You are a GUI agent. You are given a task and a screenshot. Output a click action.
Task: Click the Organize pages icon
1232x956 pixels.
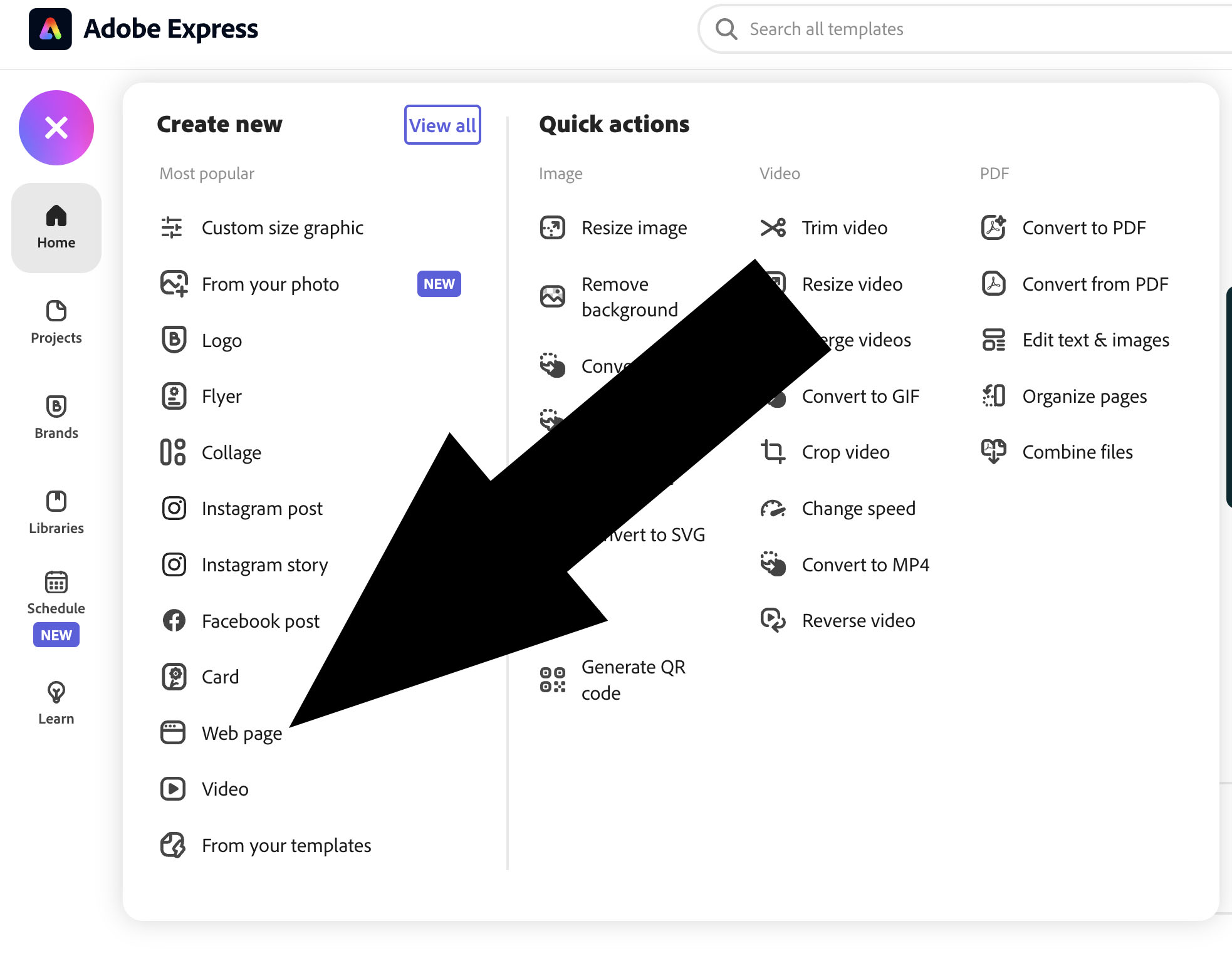click(994, 396)
